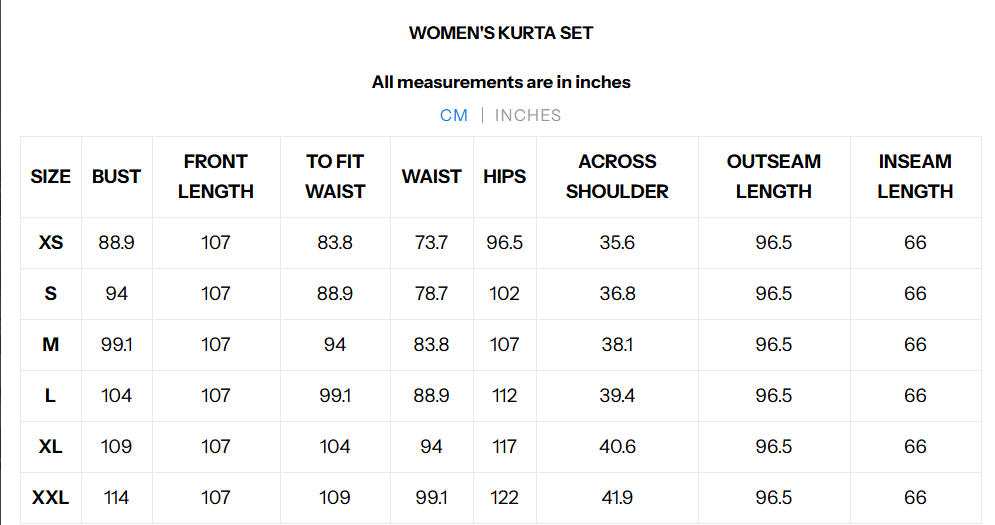The width and height of the screenshot is (995, 525).
Task: Select the XXL size row label
Action: [x=51, y=498]
